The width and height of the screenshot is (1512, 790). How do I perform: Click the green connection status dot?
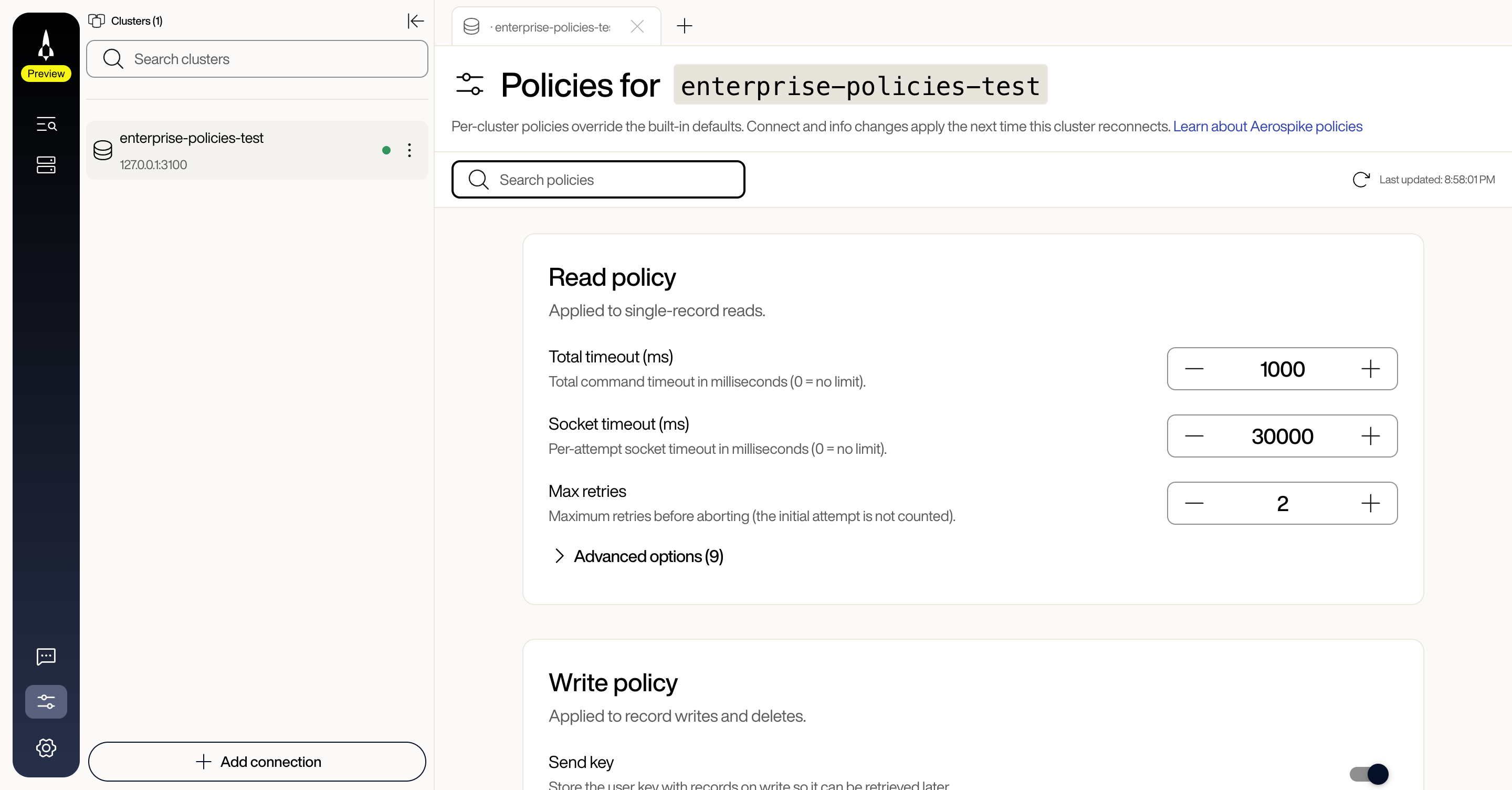click(x=386, y=150)
